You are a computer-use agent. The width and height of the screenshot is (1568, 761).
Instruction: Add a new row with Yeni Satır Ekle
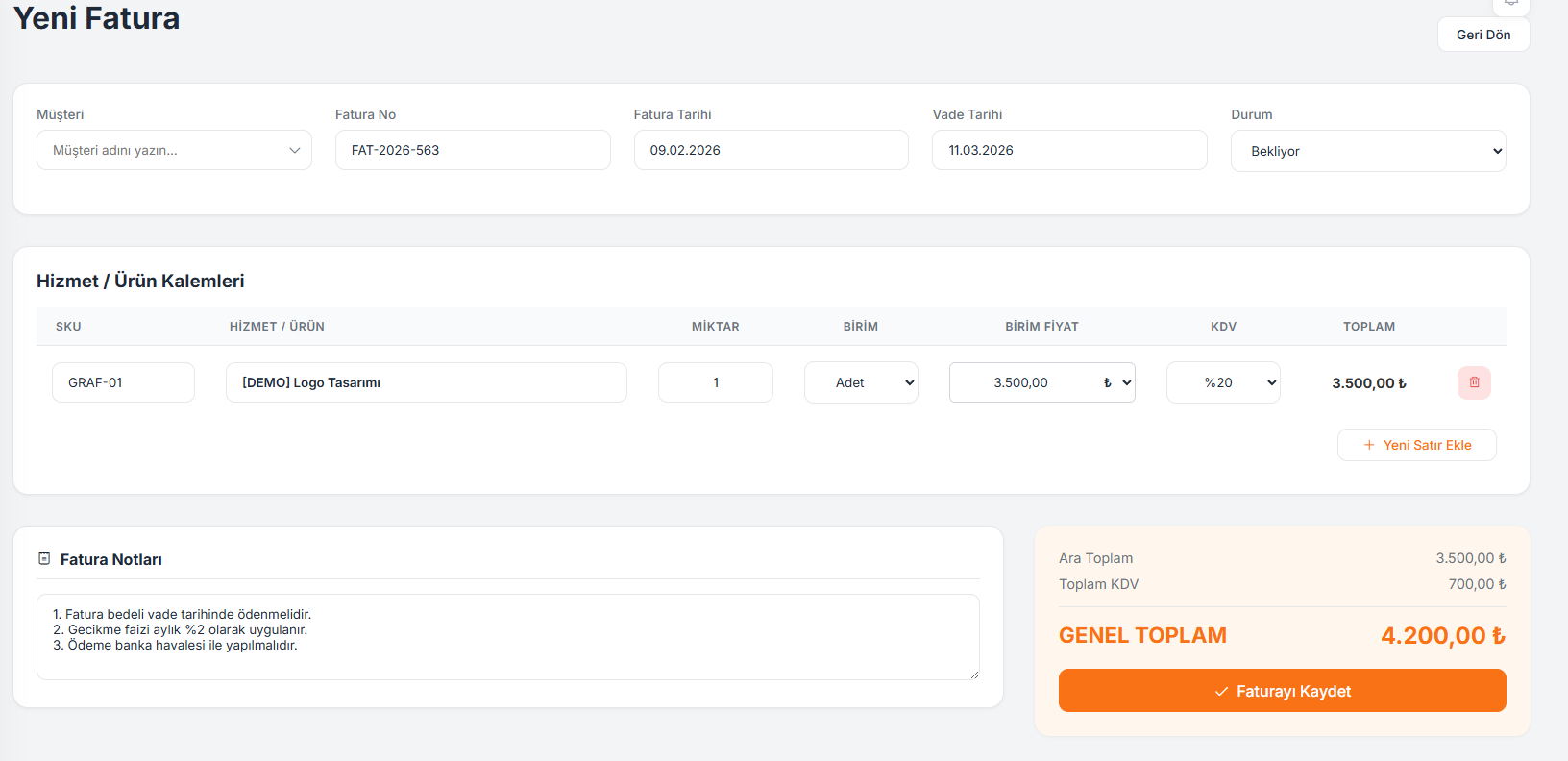1416,445
